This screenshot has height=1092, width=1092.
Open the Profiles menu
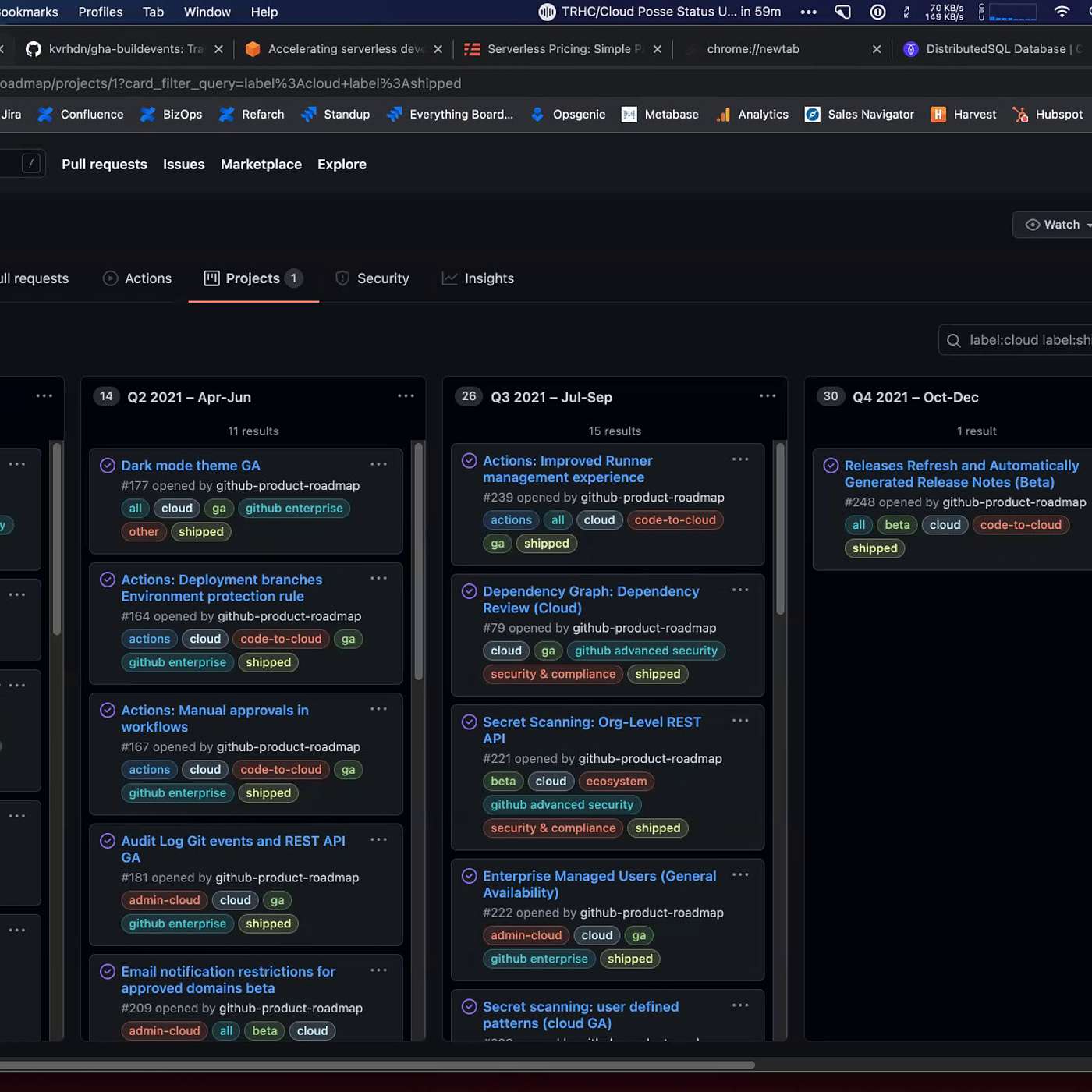(101, 12)
